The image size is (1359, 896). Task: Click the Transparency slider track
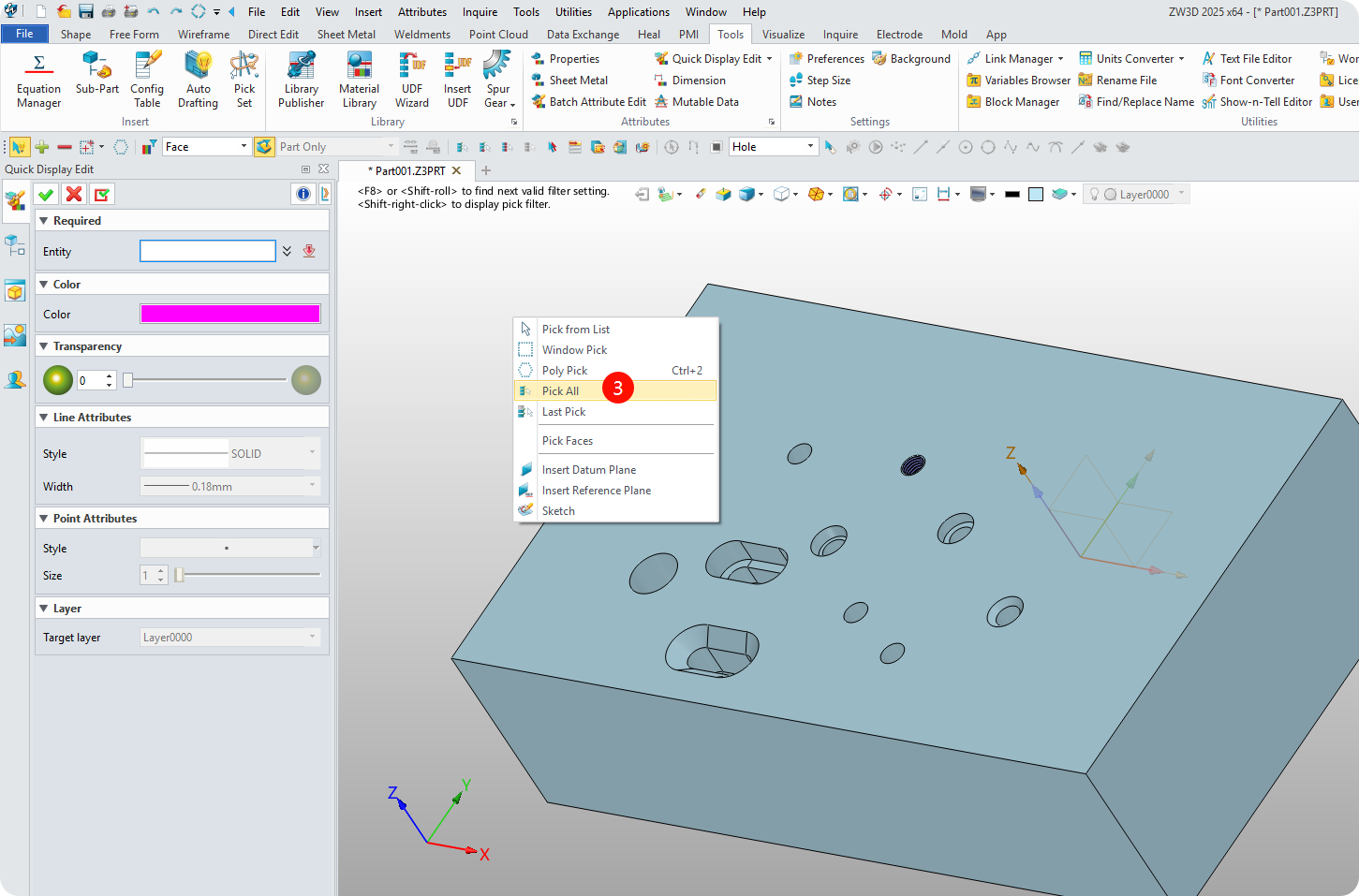(x=206, y=379)
